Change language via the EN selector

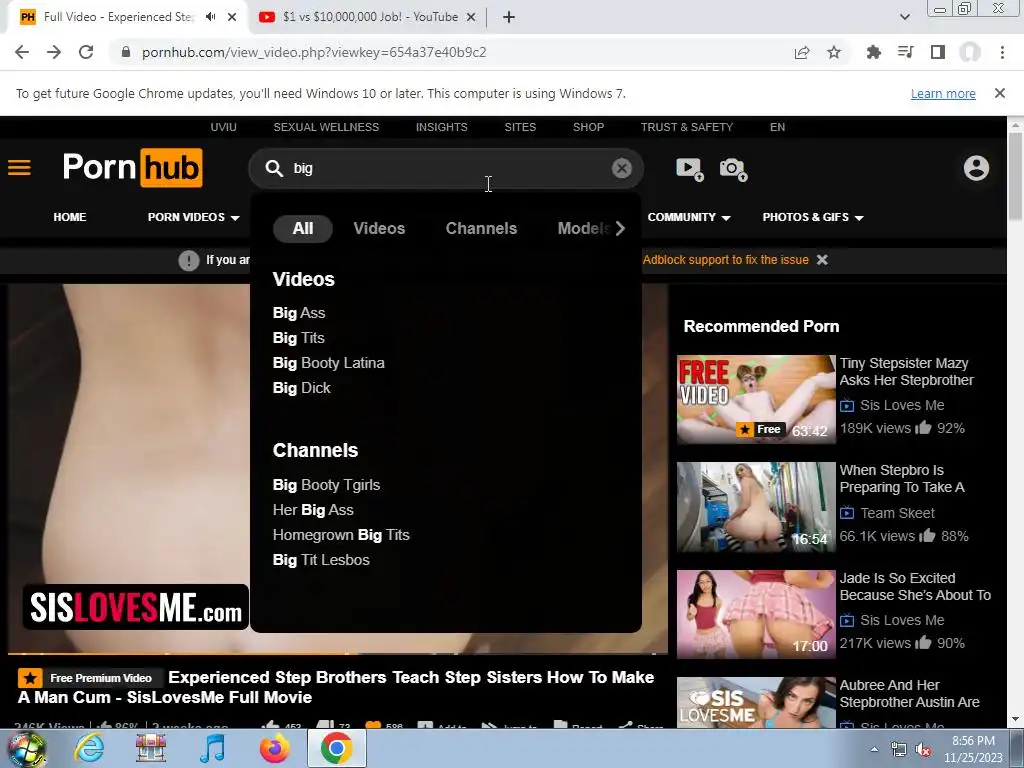777,127
